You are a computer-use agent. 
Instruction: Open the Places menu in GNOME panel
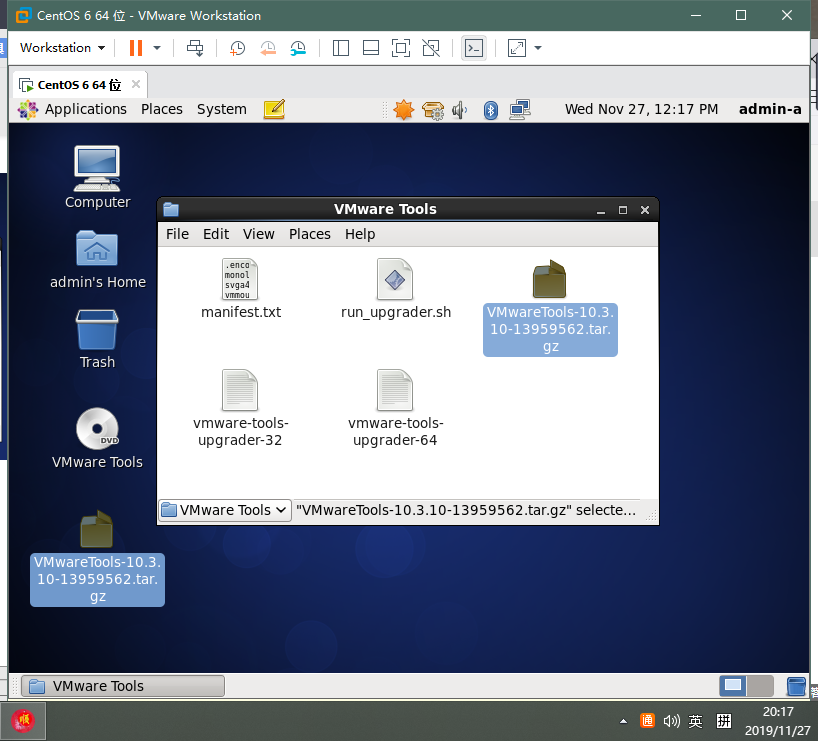coord(162,109)
